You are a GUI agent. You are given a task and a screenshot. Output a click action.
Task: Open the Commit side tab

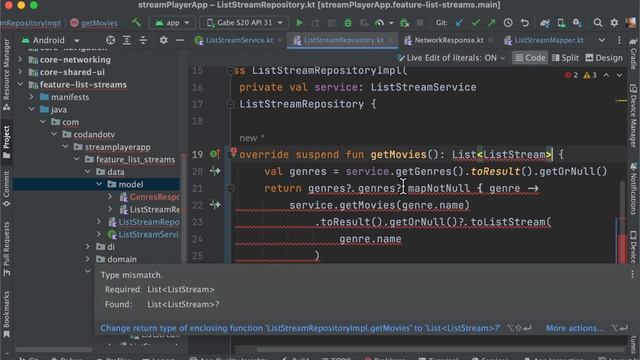click(7, 189)
